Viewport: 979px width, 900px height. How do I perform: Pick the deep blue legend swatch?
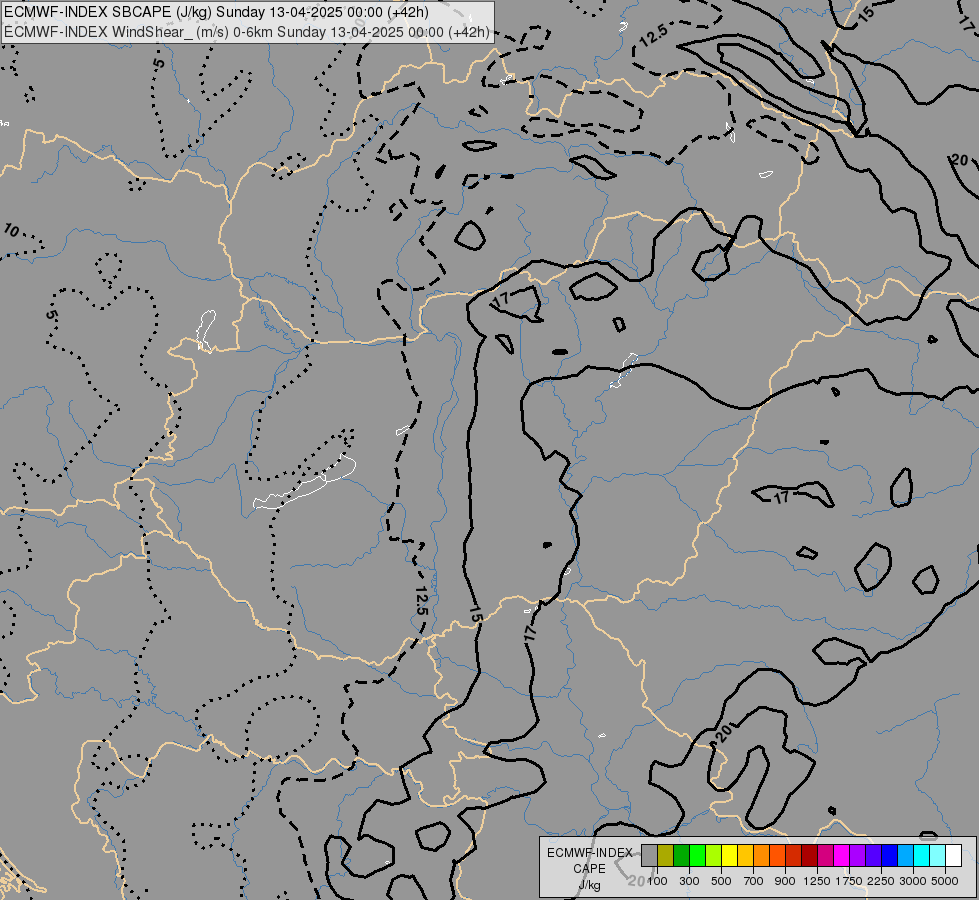coord(889,855)
